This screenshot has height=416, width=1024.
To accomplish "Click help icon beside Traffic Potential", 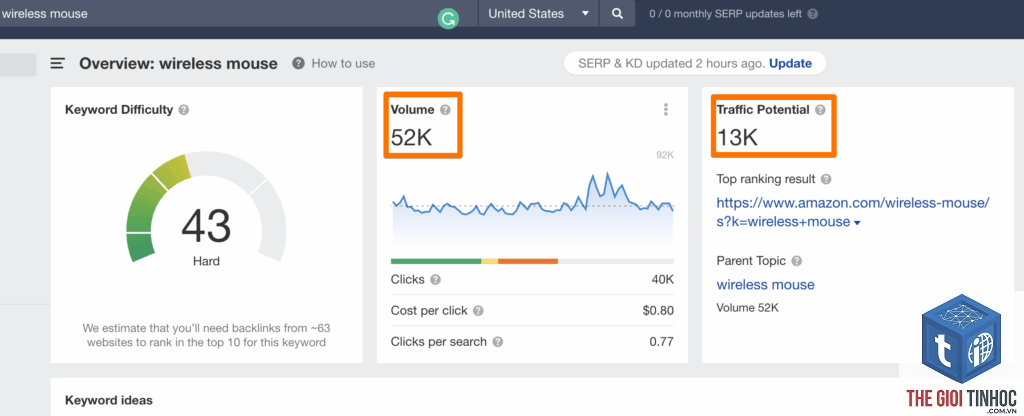I will (820, 110).
